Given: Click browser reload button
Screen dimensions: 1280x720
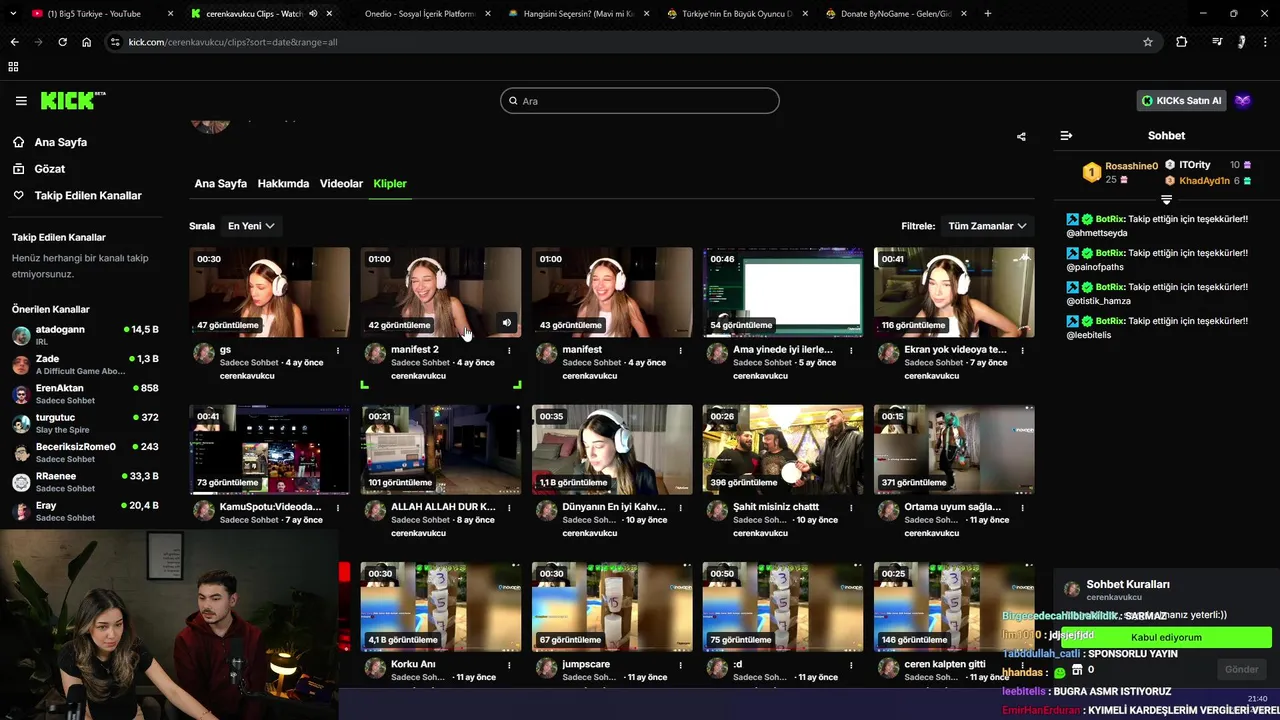Looking at the screenshot, I should (x=62, y=42).
